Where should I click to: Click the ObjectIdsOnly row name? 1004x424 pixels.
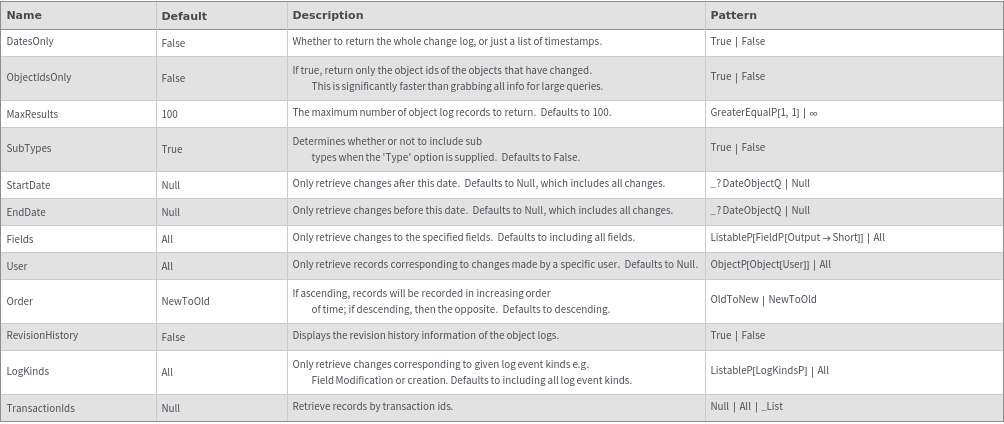coord(39,77)
